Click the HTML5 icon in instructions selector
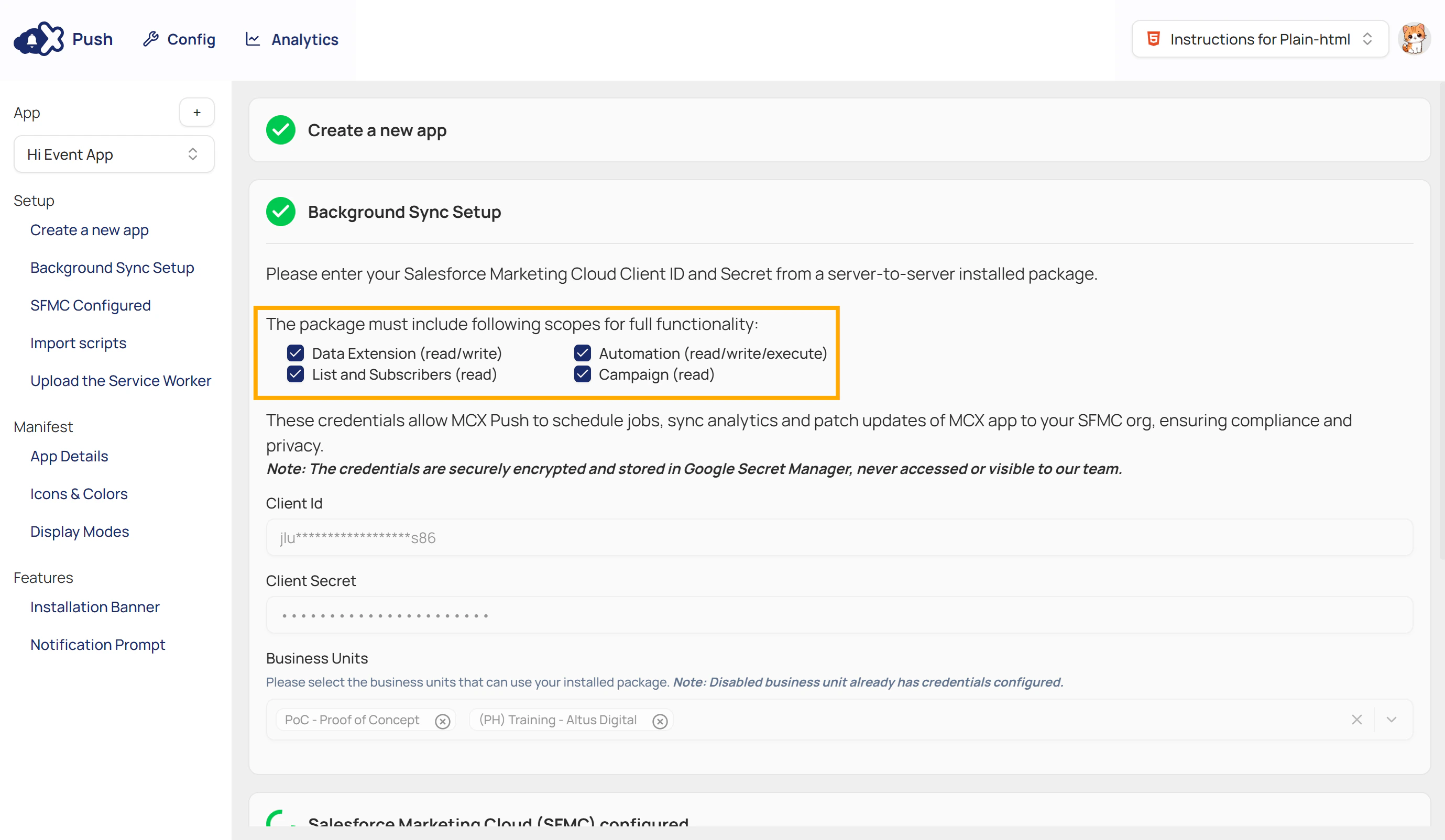 click(1153, 39)
